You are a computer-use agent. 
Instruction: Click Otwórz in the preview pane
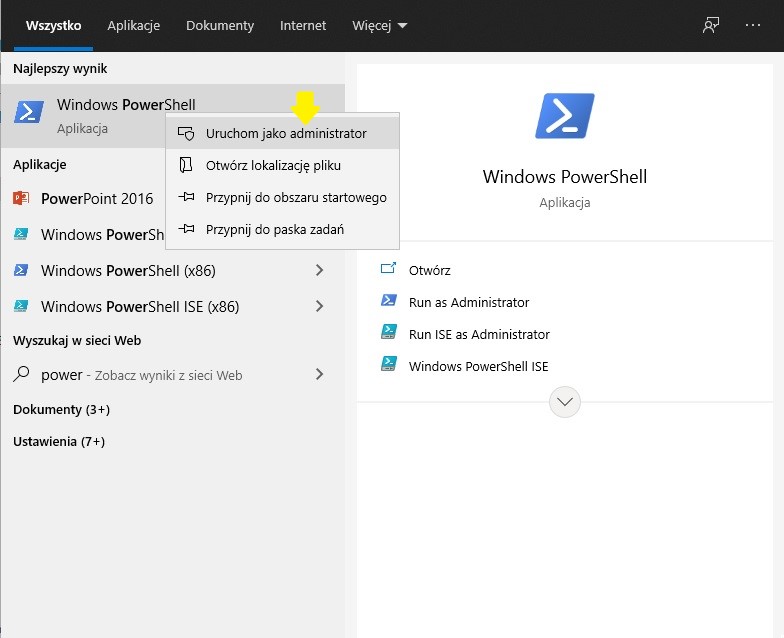(429, 270)
